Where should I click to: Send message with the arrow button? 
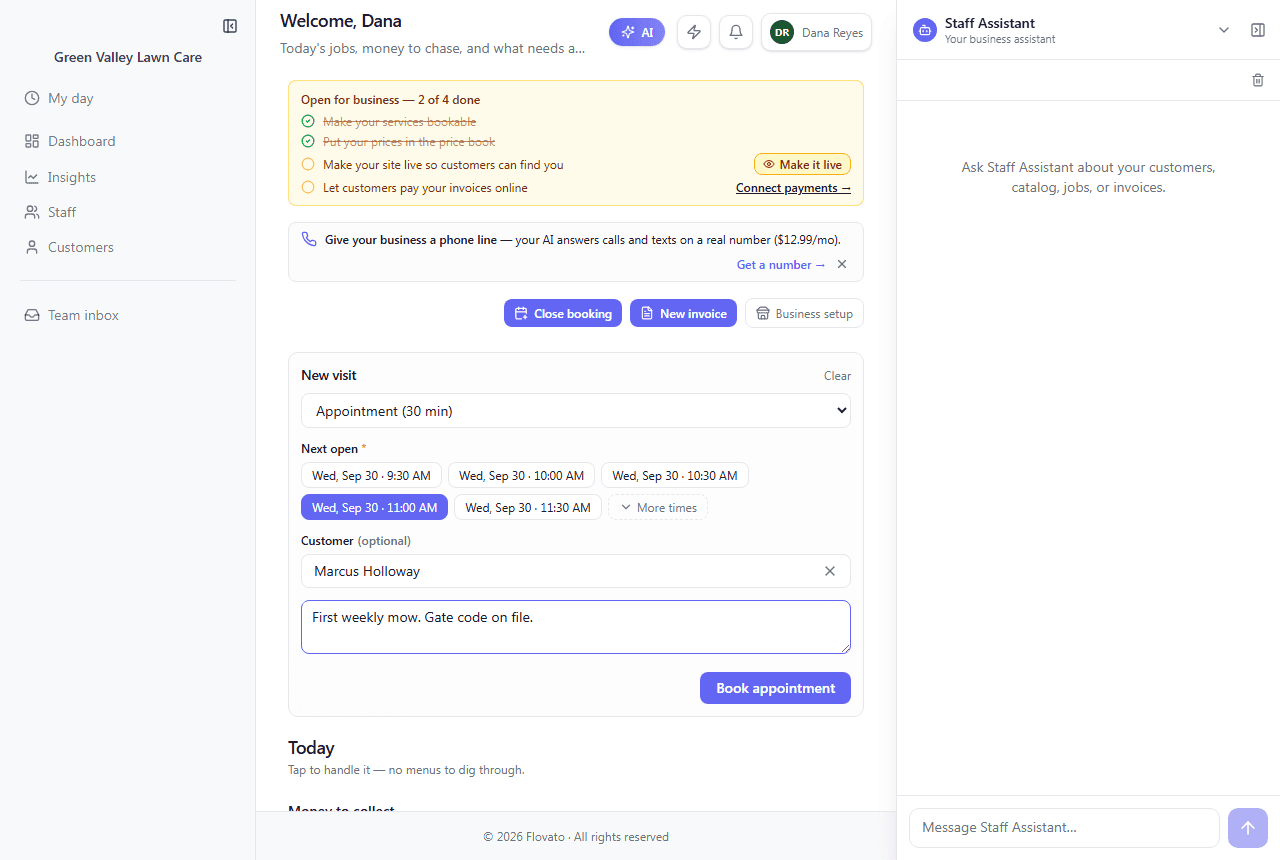click(1248, 828)
